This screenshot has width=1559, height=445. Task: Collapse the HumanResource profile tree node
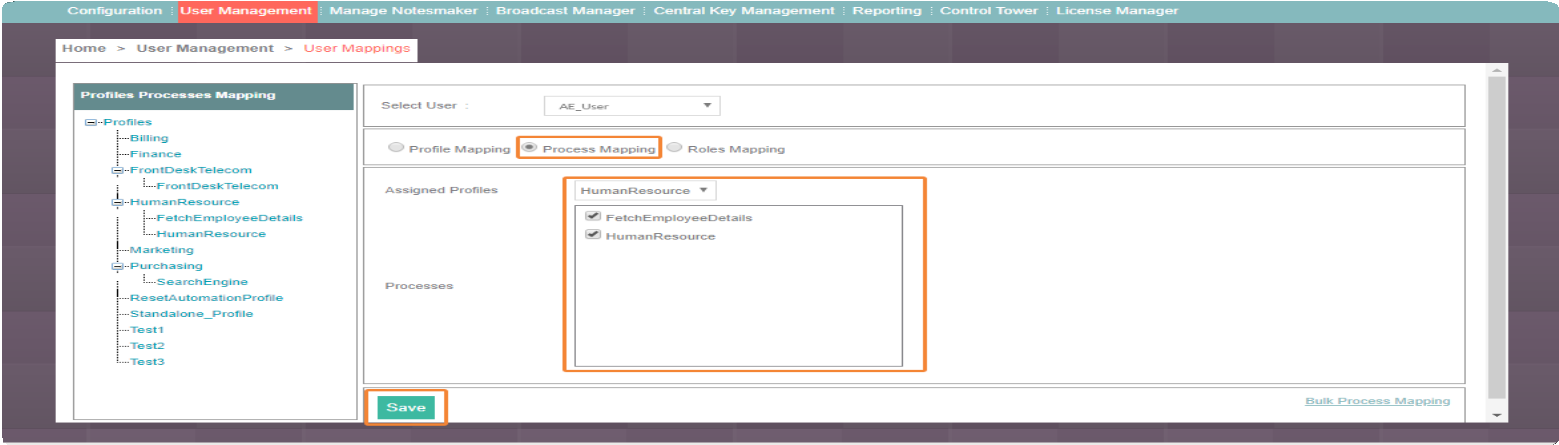(x=117, y=202)
